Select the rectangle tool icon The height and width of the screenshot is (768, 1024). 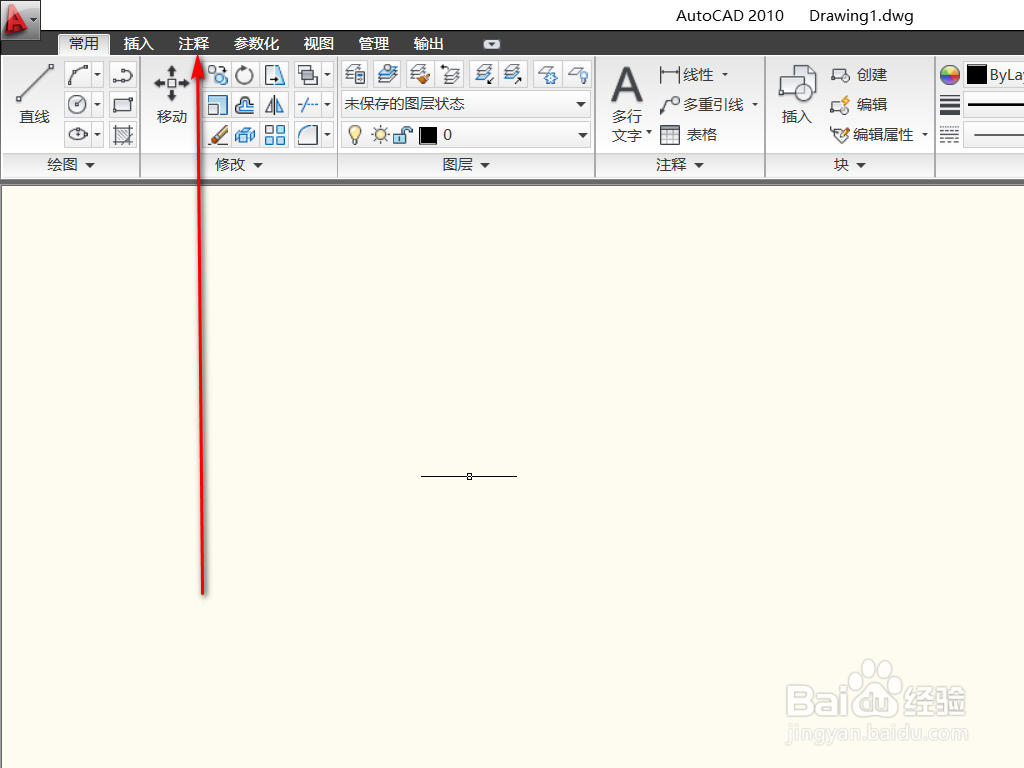[x=123, y=104]
